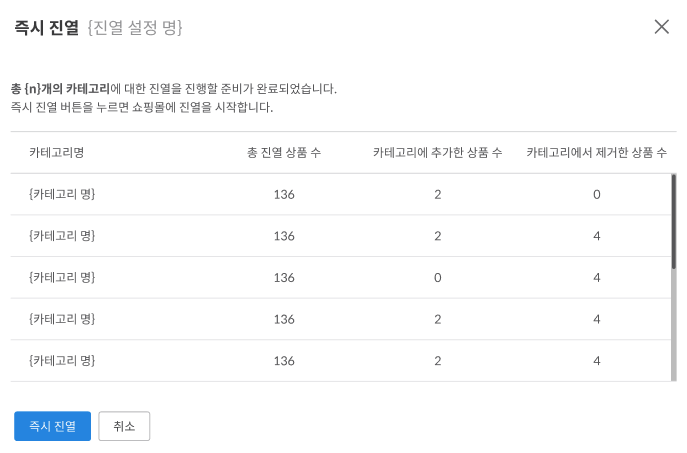Click the 카테고리명 column header

[56, 153]
